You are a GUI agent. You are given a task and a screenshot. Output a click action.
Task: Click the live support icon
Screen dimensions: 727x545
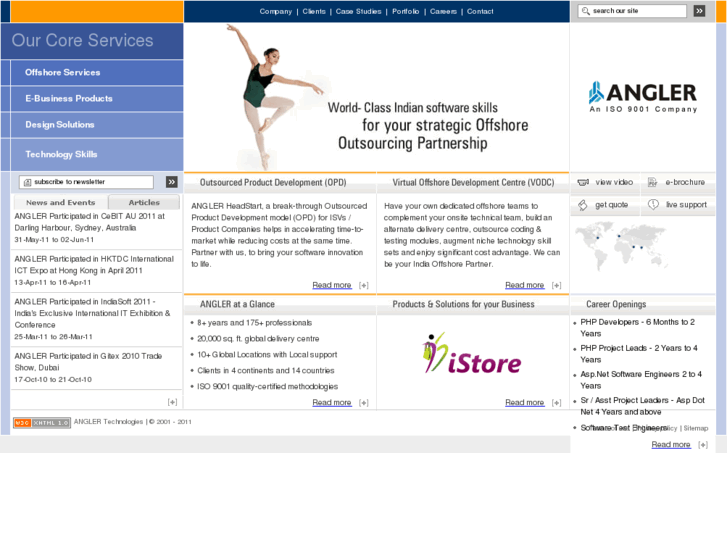click(x=653, y=205)
